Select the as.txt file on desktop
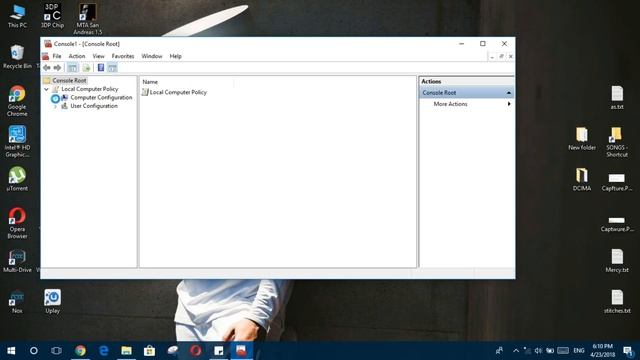This screenshot has width=640, height=360. click(x=617, y=98)
